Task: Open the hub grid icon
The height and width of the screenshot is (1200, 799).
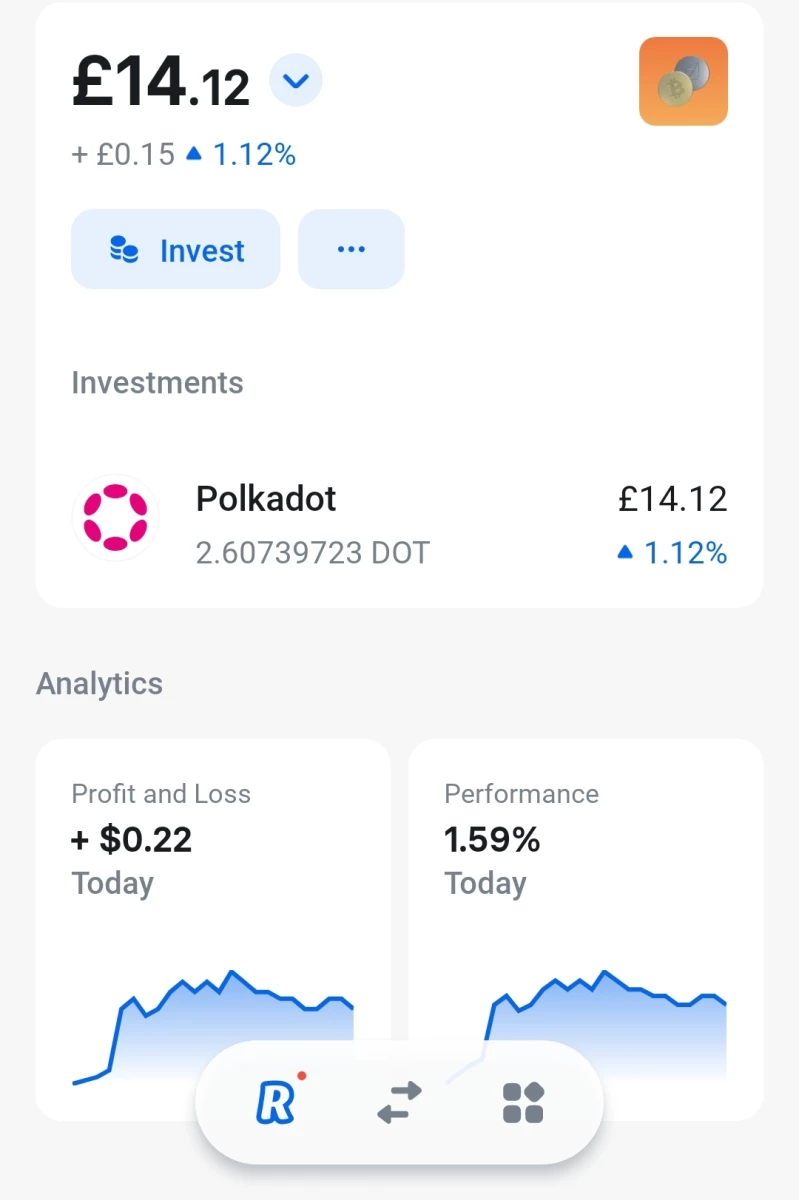Action: [522, 1102]
